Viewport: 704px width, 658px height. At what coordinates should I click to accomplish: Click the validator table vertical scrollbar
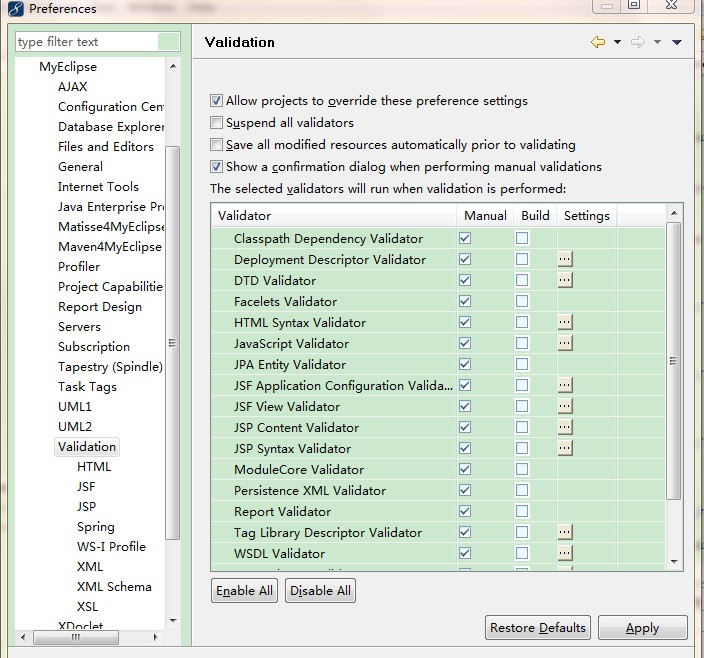674,360
